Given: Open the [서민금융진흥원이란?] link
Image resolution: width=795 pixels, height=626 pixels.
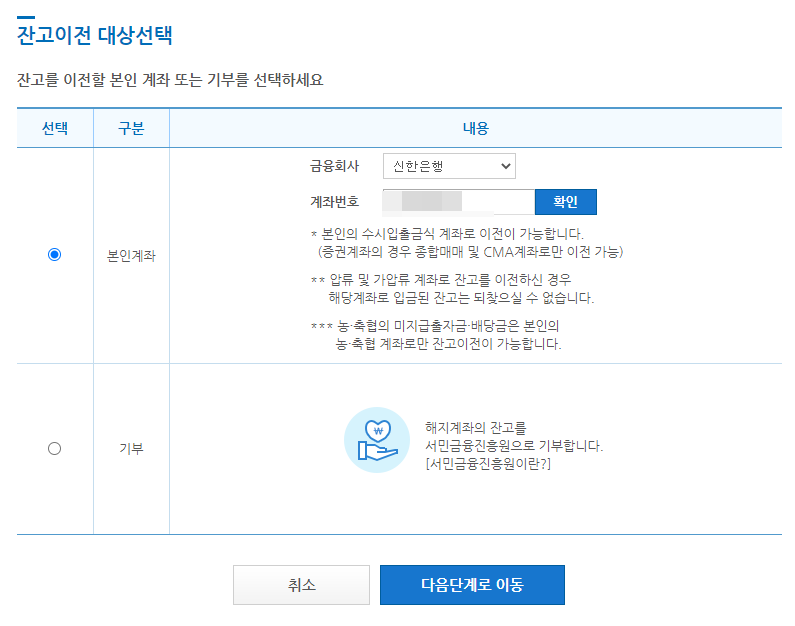Looking at the screenshot, I should pyautogui.click(x=488, y=464).
